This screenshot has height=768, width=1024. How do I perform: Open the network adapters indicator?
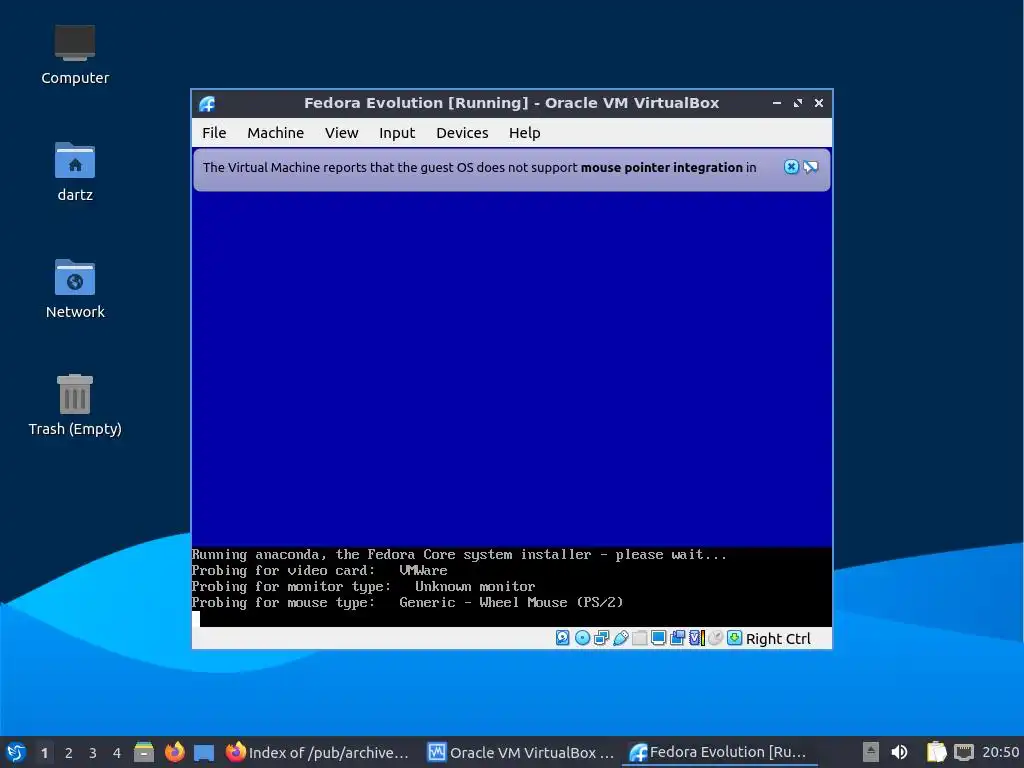click(601, 638)
